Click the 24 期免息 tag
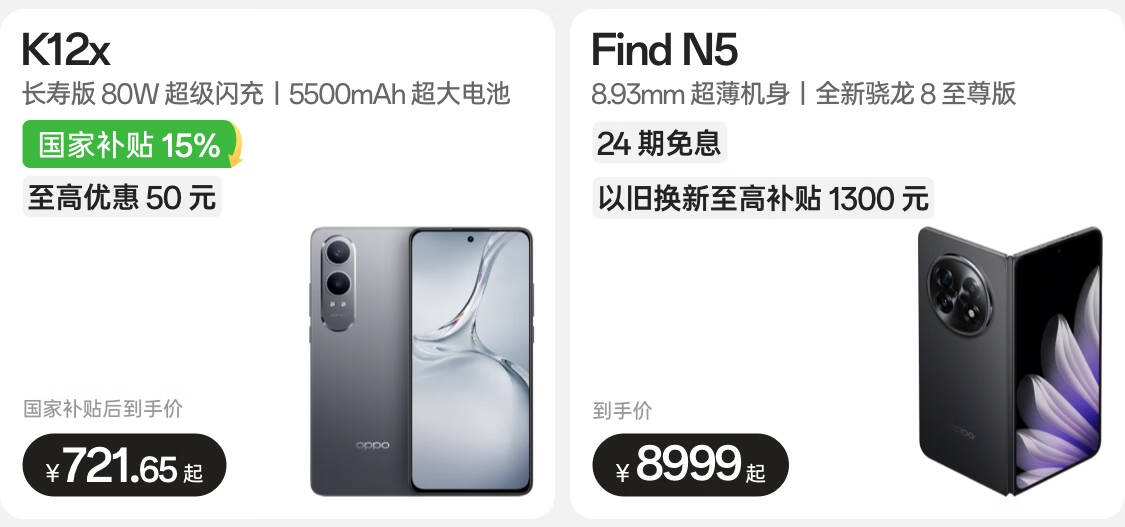 pos(659,142)
